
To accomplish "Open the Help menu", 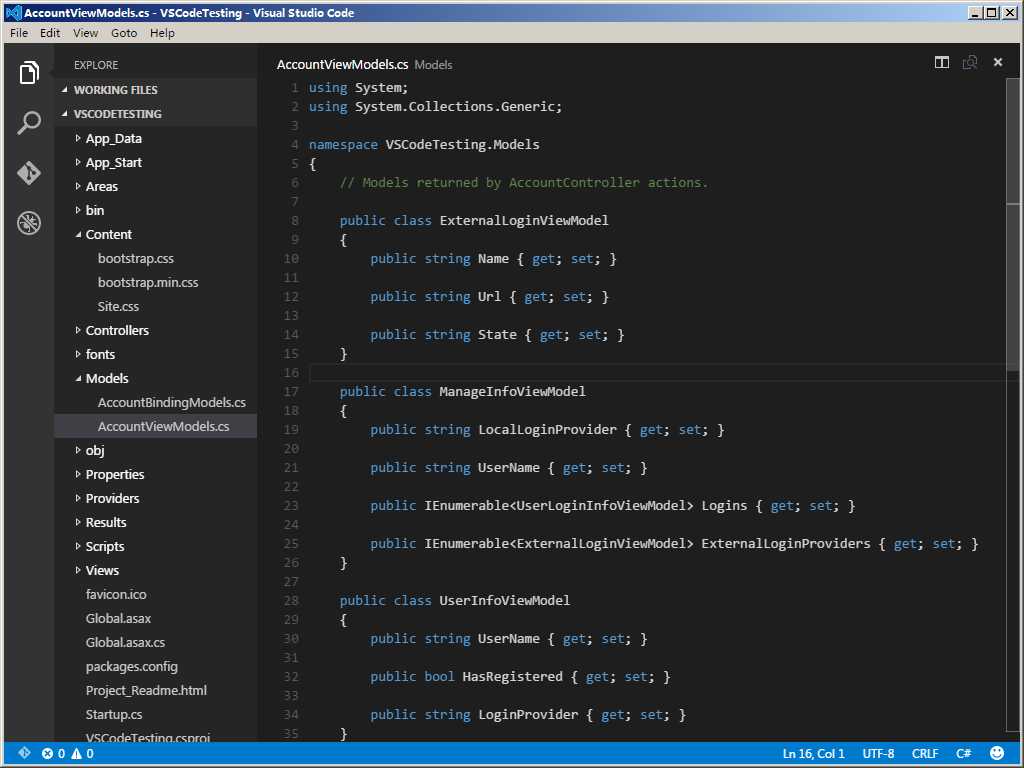I will tap(162, 33).
